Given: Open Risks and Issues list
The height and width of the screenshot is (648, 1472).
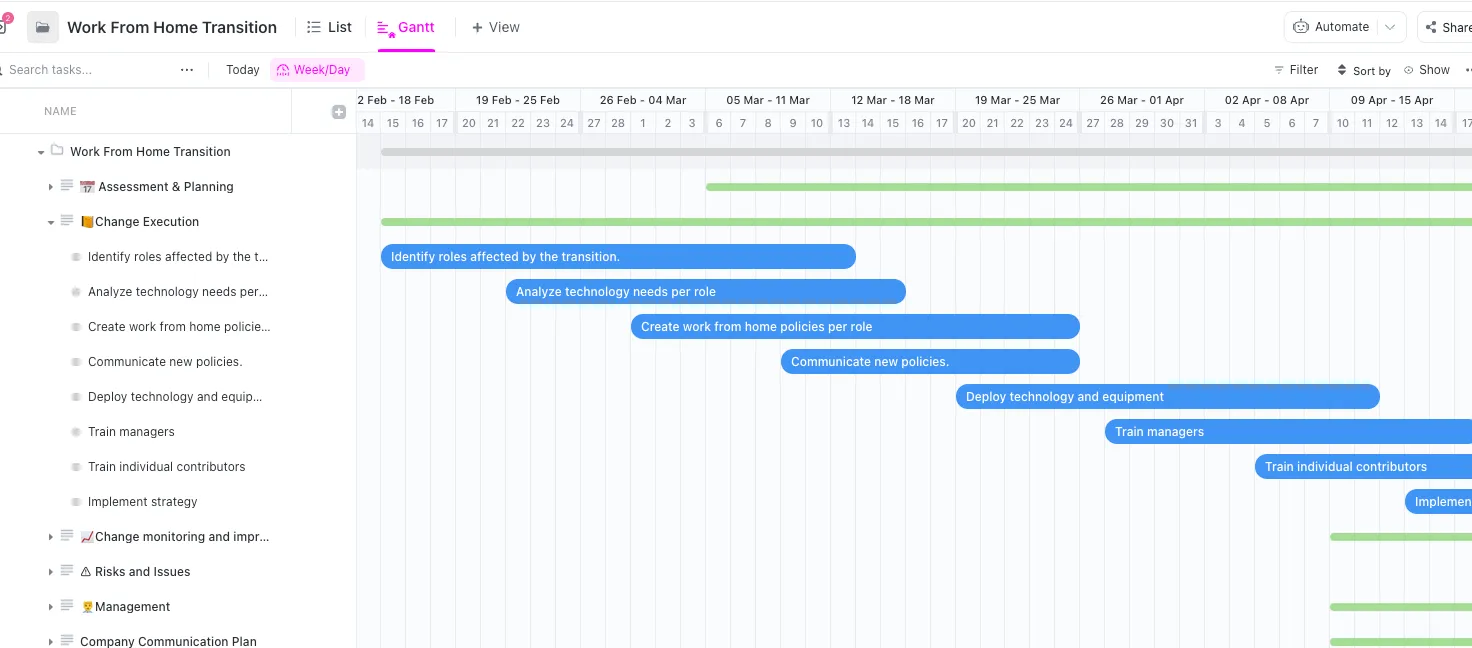Looking at the screenshot, I should click(142, 572).
